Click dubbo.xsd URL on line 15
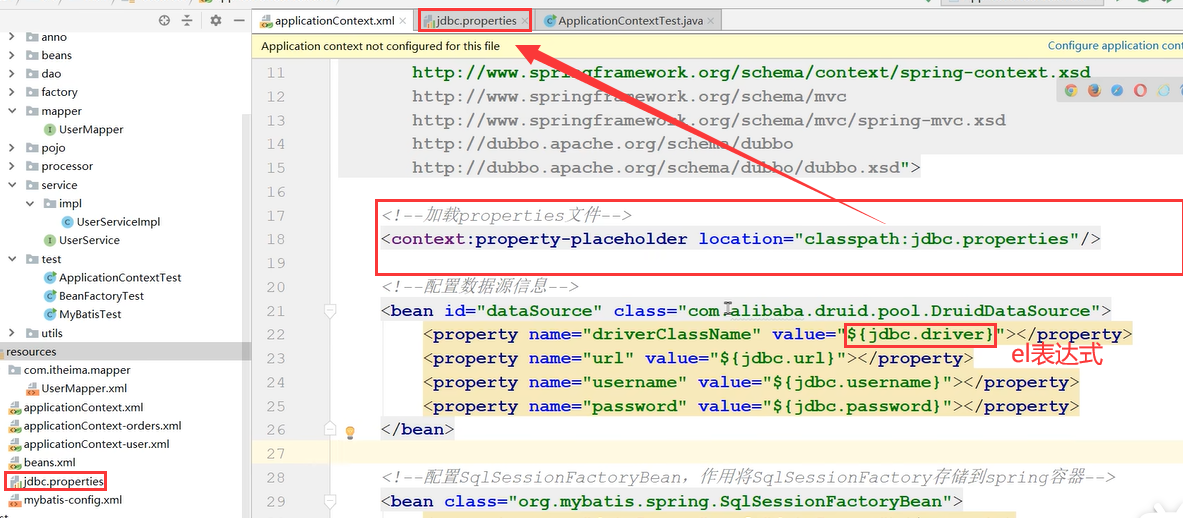Viewport: 1183px width, 518px height. 657,168
